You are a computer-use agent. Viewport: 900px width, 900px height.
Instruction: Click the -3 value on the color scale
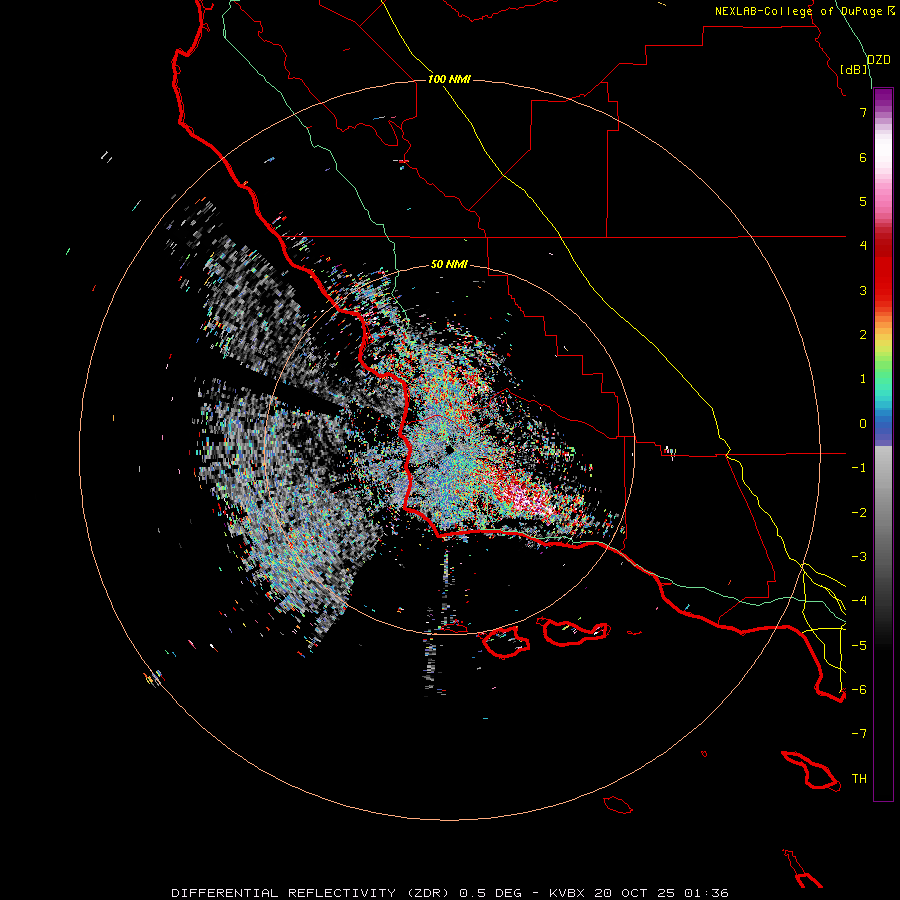point(859,557)
